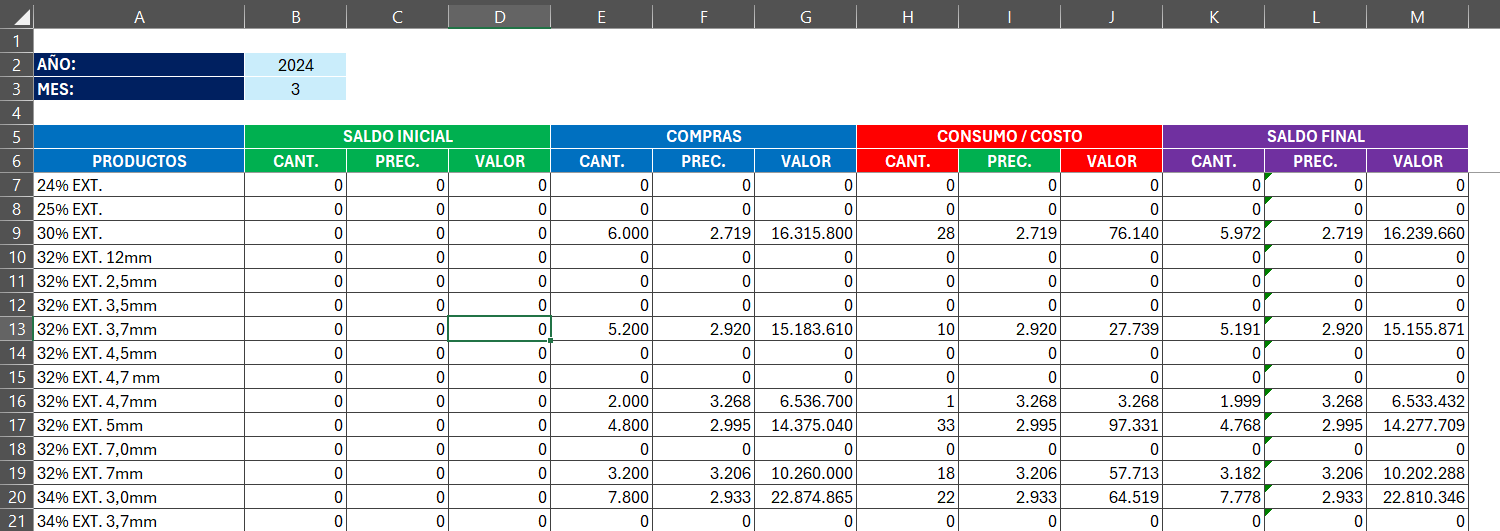Select product cell 30% EXT.
Viewport: 1500px width, 531px height.
139,233
